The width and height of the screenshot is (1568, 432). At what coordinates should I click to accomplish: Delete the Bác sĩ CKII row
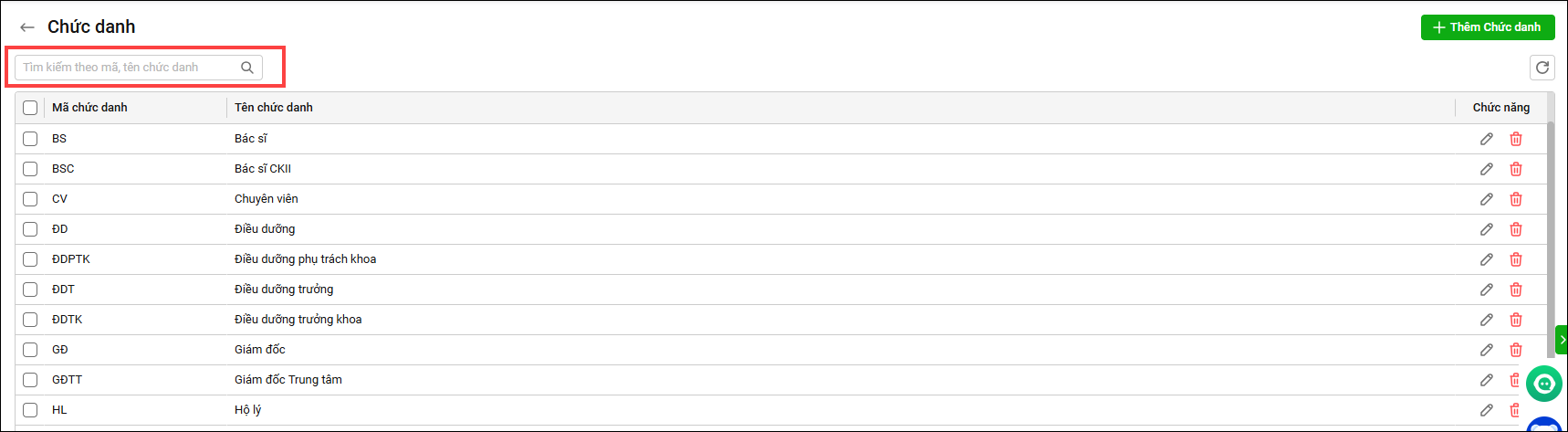1516,169
